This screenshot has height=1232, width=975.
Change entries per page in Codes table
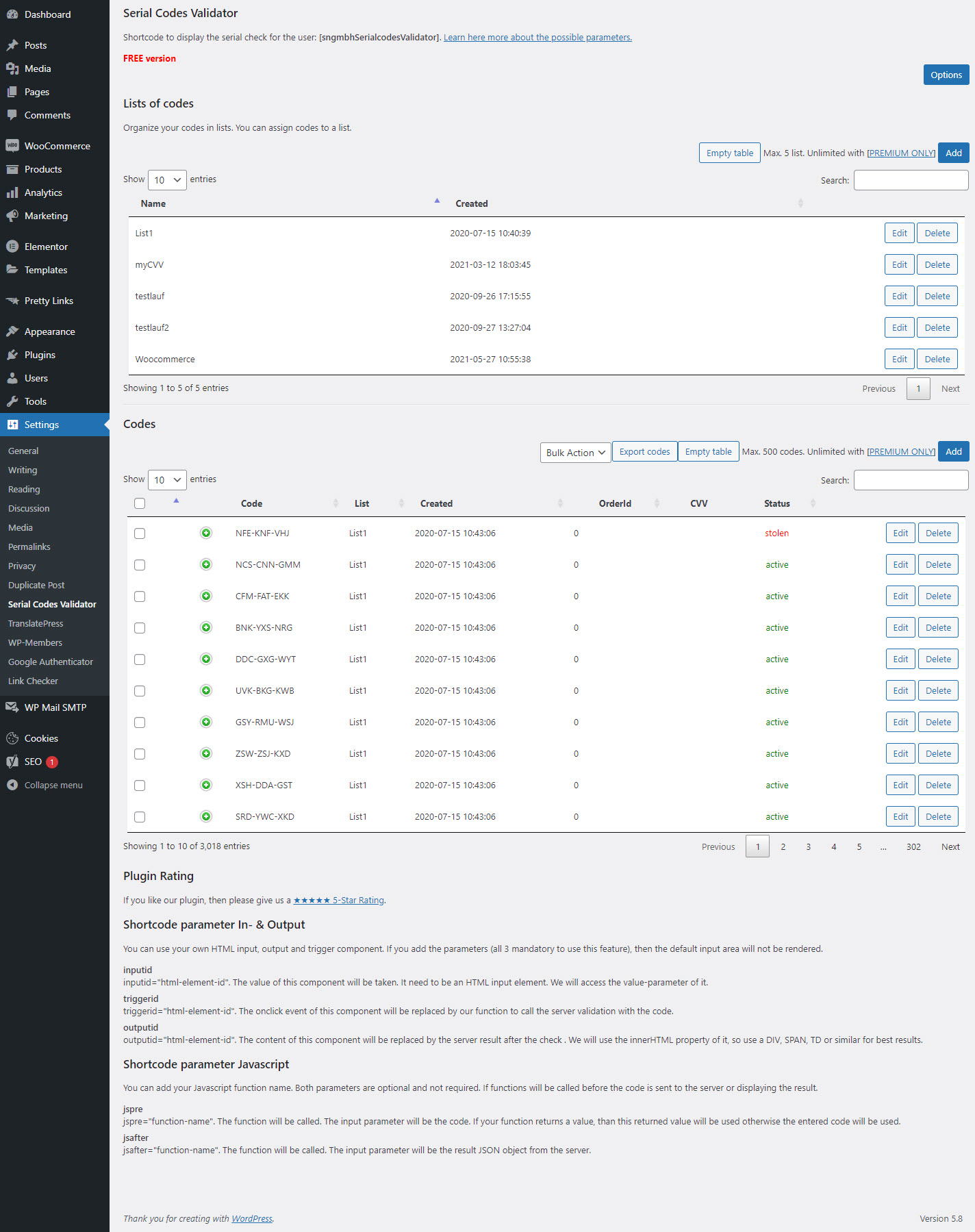(167, 480)
